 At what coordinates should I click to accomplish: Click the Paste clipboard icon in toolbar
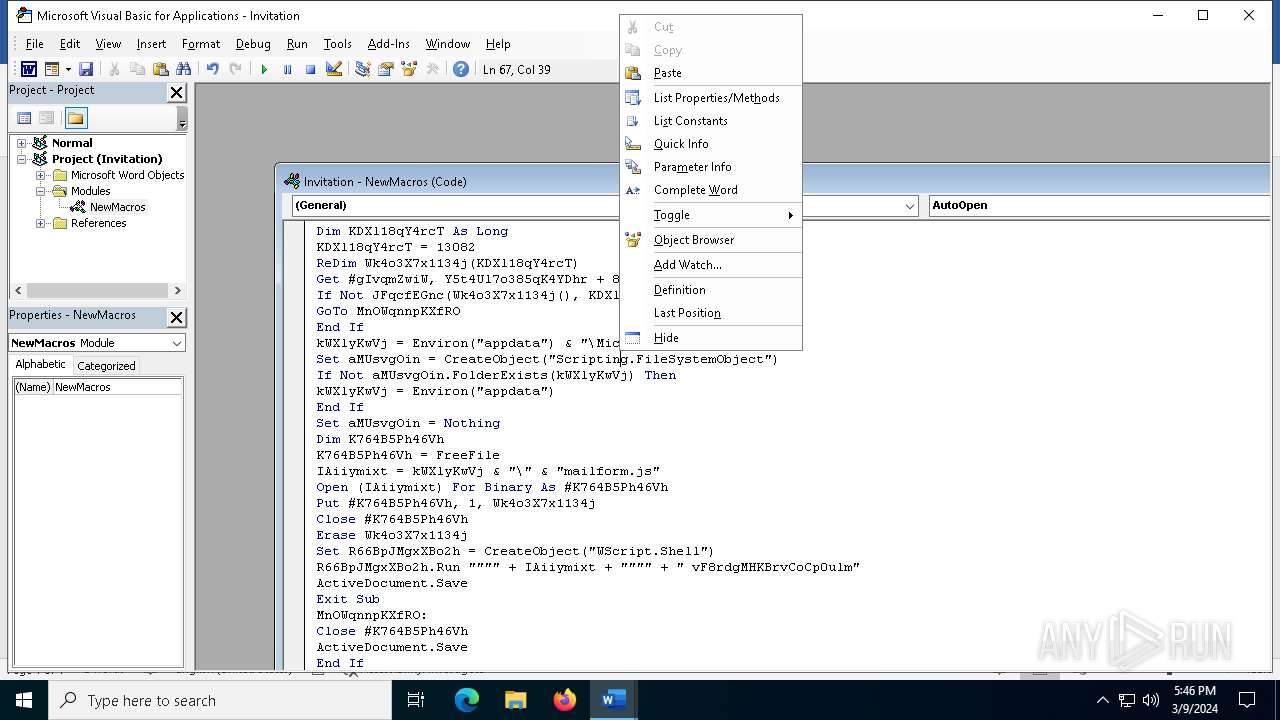pyautogui.click(x=160, y=69)
